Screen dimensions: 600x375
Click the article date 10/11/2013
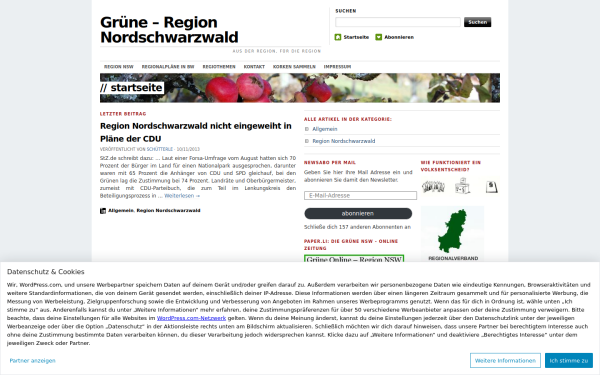[x=188, y=149]
